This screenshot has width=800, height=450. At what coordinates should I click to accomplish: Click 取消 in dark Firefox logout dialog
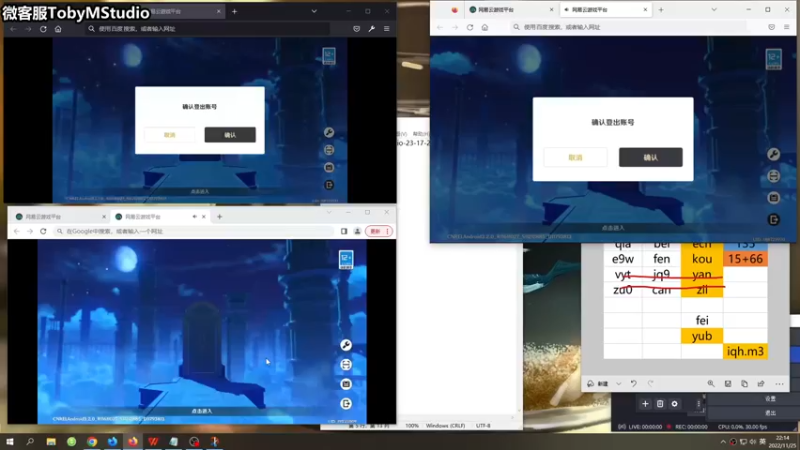tap(169, 135)
